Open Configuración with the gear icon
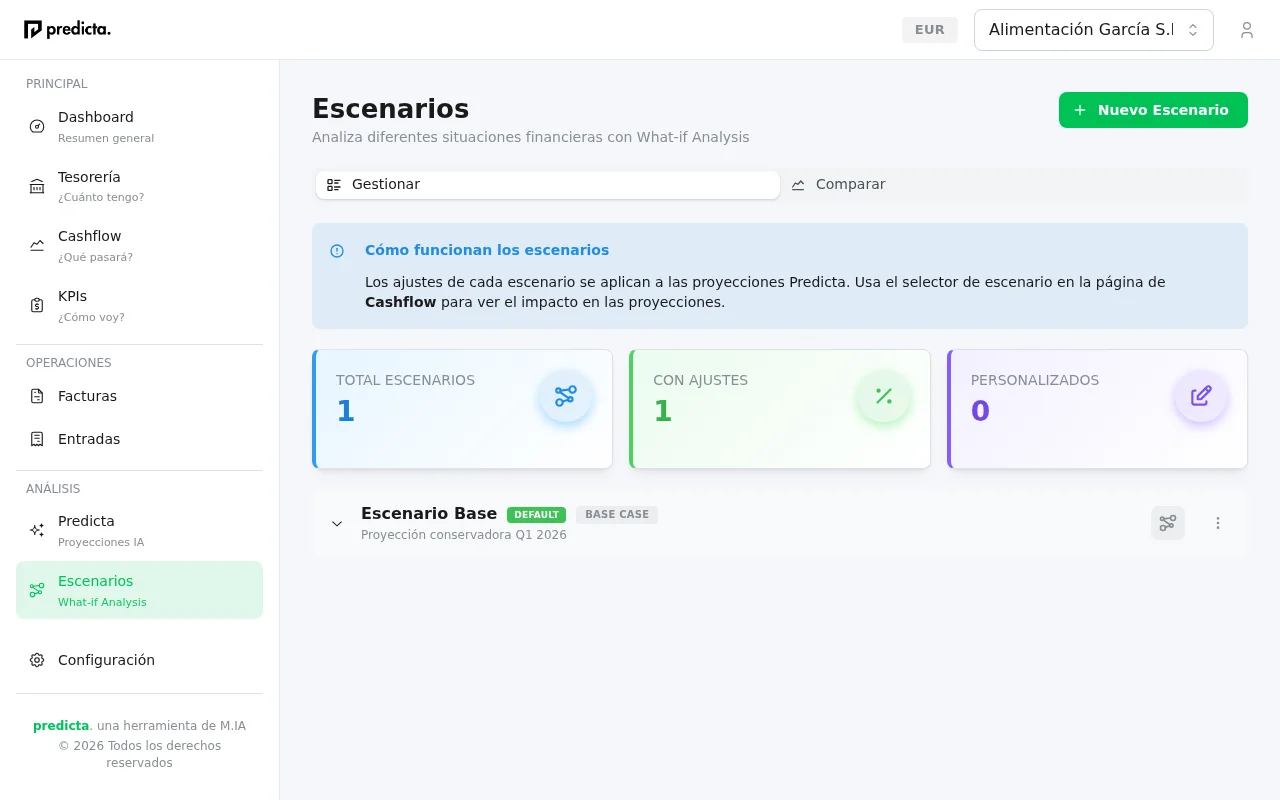The image size is (1280, 800). (37, 660)
